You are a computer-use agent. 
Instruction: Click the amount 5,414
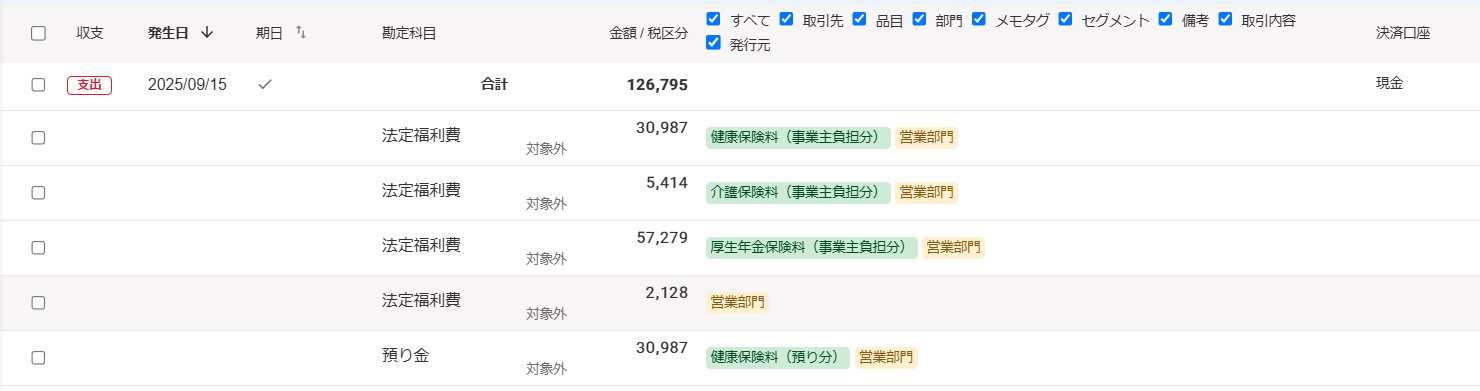667,182
